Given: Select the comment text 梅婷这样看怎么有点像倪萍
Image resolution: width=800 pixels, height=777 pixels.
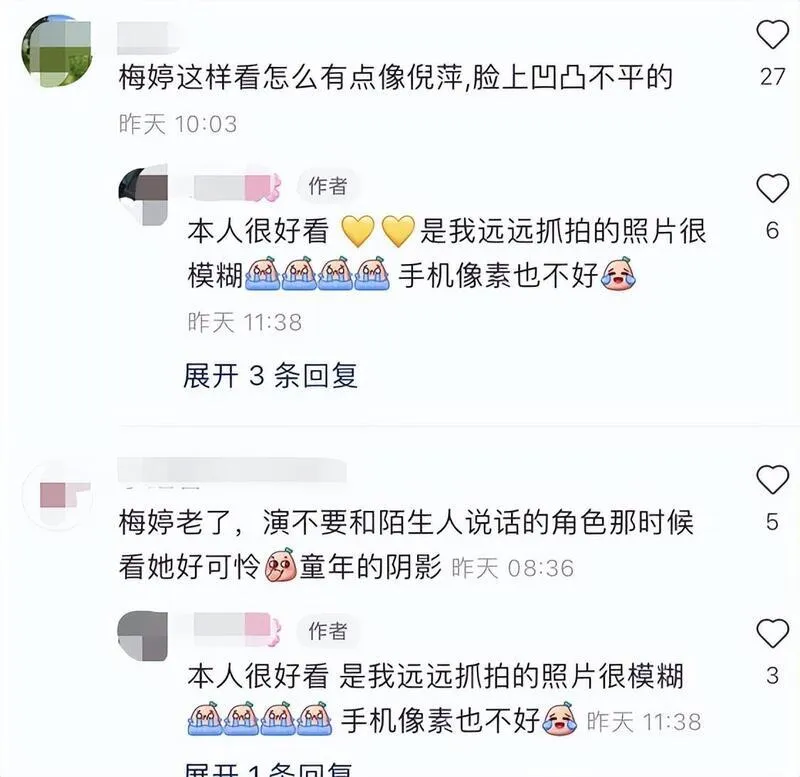Looking at the screenshot, I should tap(290, 78).
